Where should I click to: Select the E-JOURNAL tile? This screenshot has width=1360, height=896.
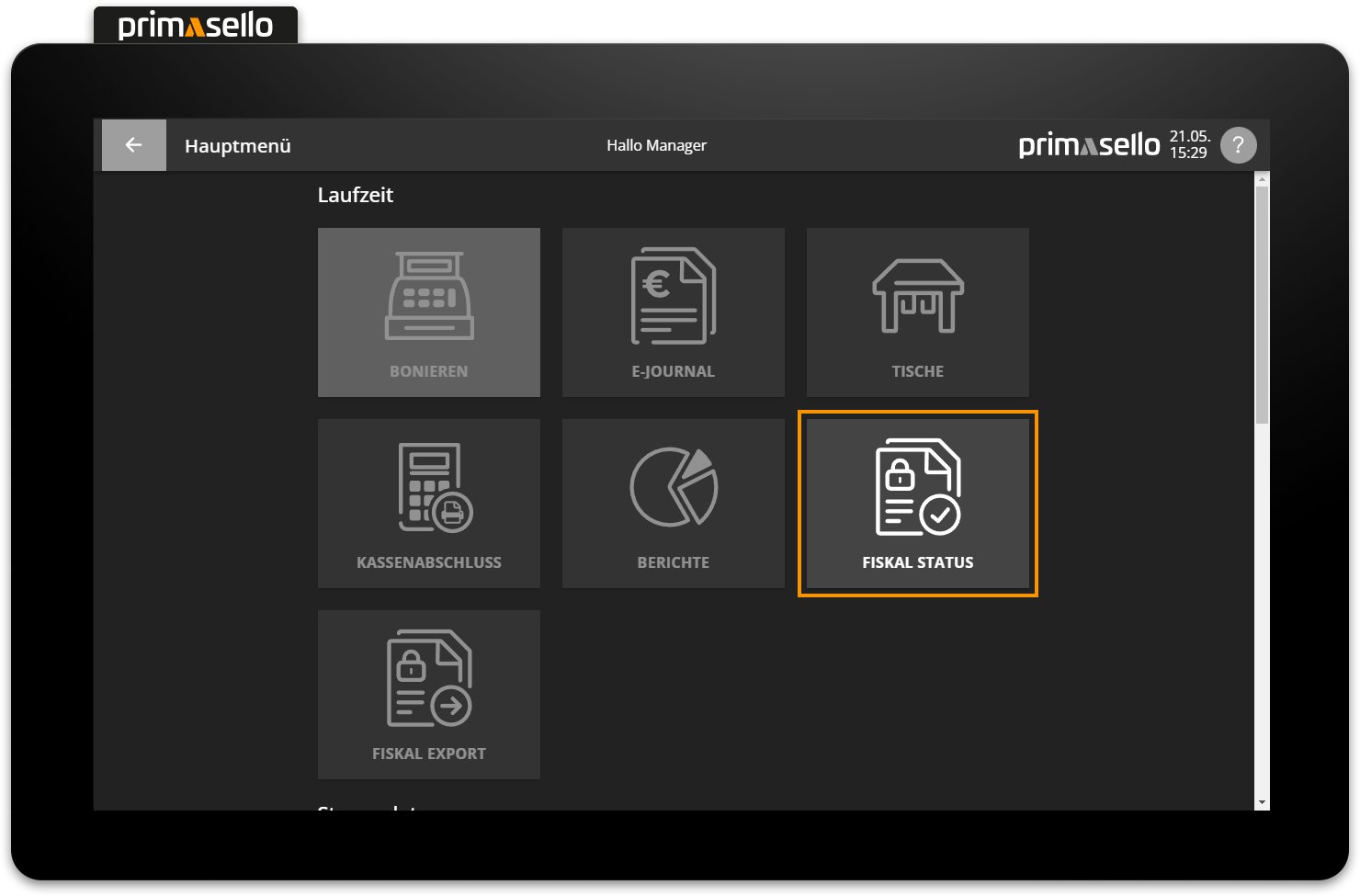[x=673, y=312]
